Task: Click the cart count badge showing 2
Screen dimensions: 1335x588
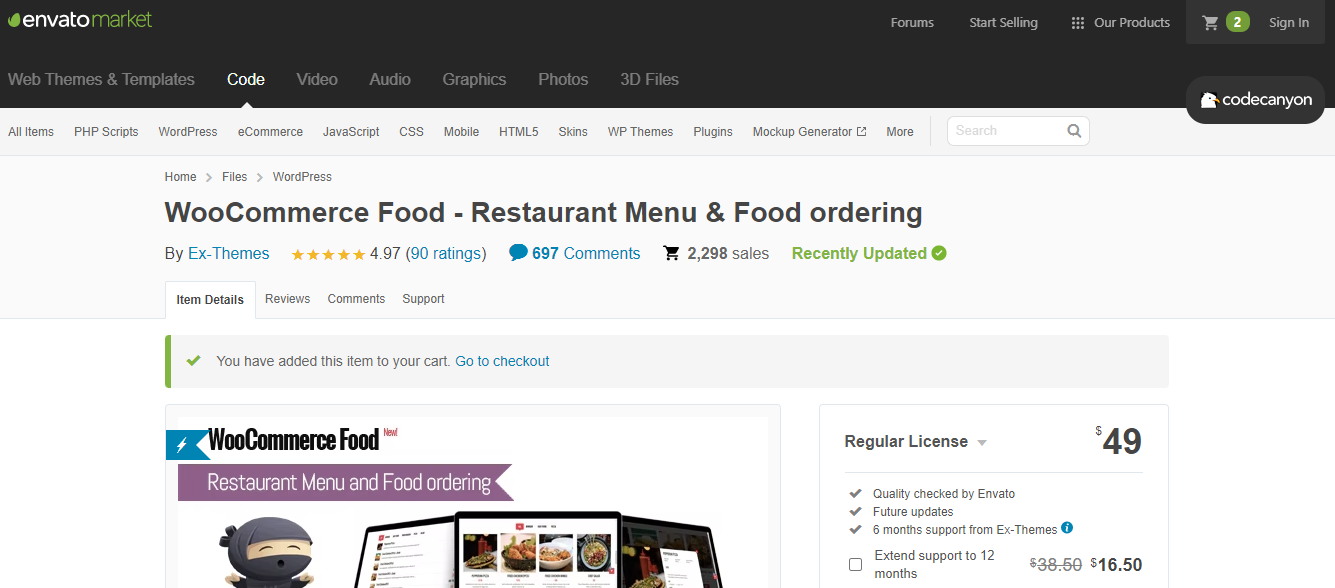Action: [x=1238, y=22]
